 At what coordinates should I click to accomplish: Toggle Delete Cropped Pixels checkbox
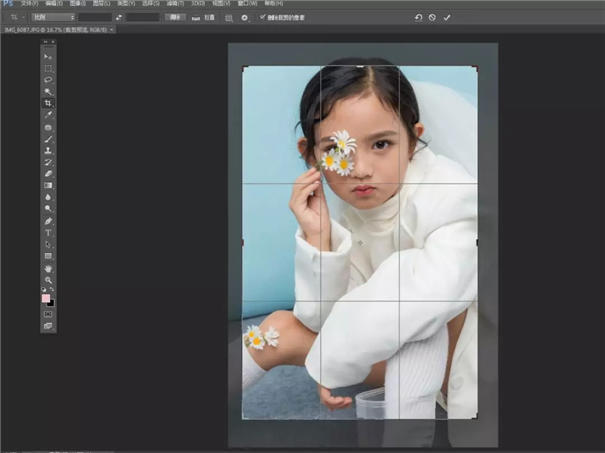pos(263,17)
